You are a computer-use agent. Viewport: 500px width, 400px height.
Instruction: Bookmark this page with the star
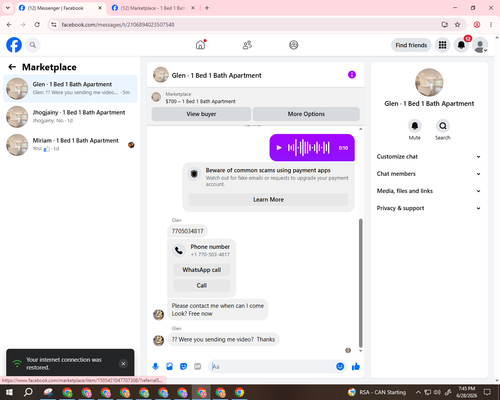coord(457,25)
